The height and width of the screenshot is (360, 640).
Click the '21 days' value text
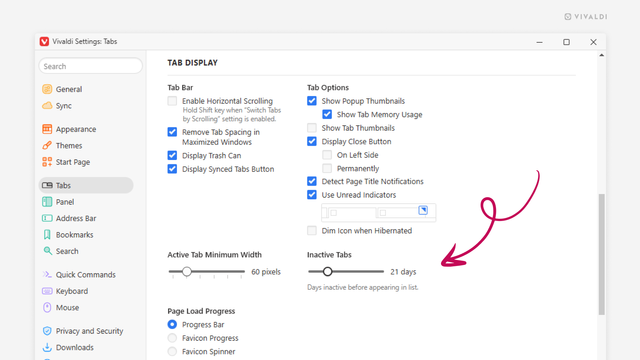(x=403, y=272)
